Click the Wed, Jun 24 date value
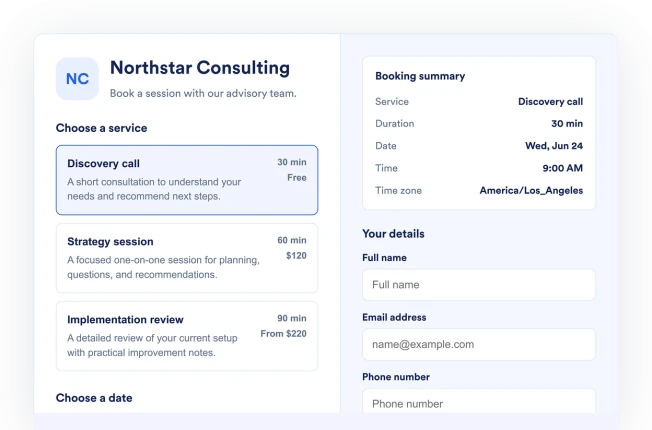This screenshot has width=652, height=430. [x=554, y=146]
